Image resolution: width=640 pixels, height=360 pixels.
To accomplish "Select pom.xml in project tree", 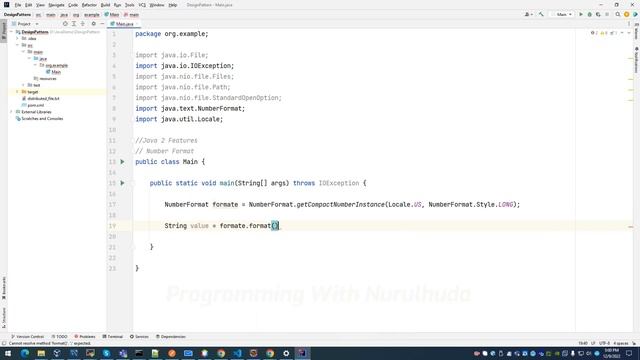I will (x=33, y=105).
